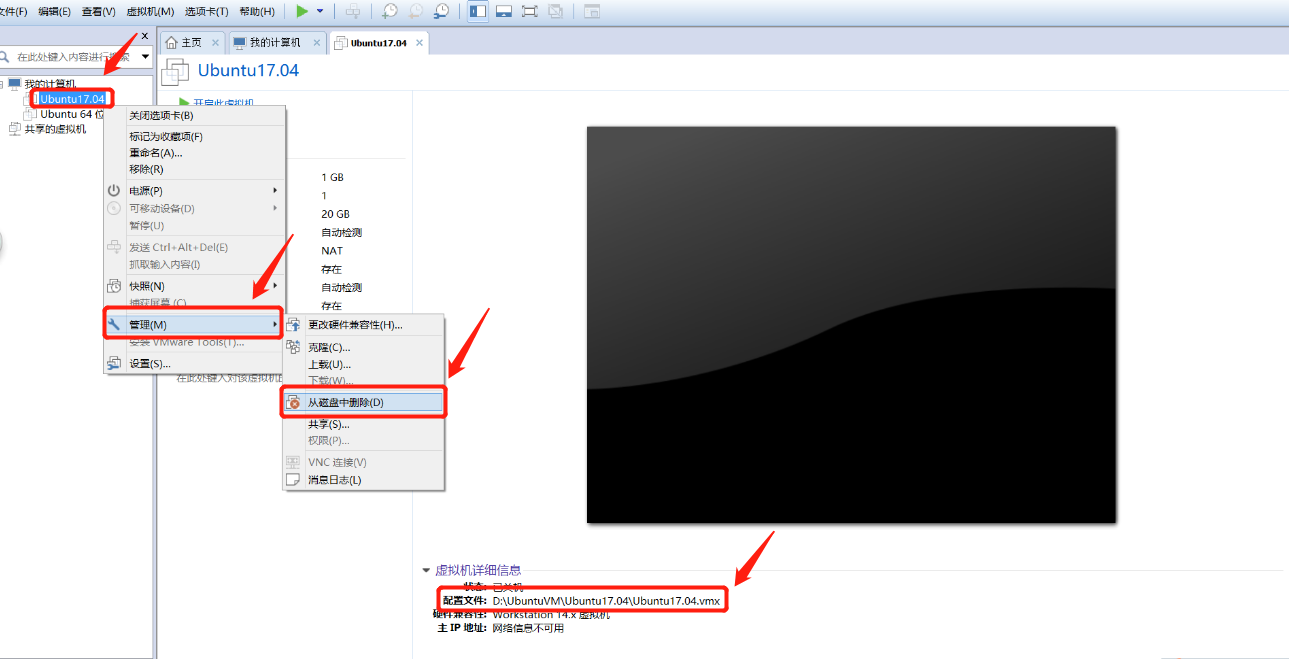Viewport: 1289px width, 659px height.
Task: Click the 虚拟机详细信息 heading text
Action: click(x=478, y=570)
